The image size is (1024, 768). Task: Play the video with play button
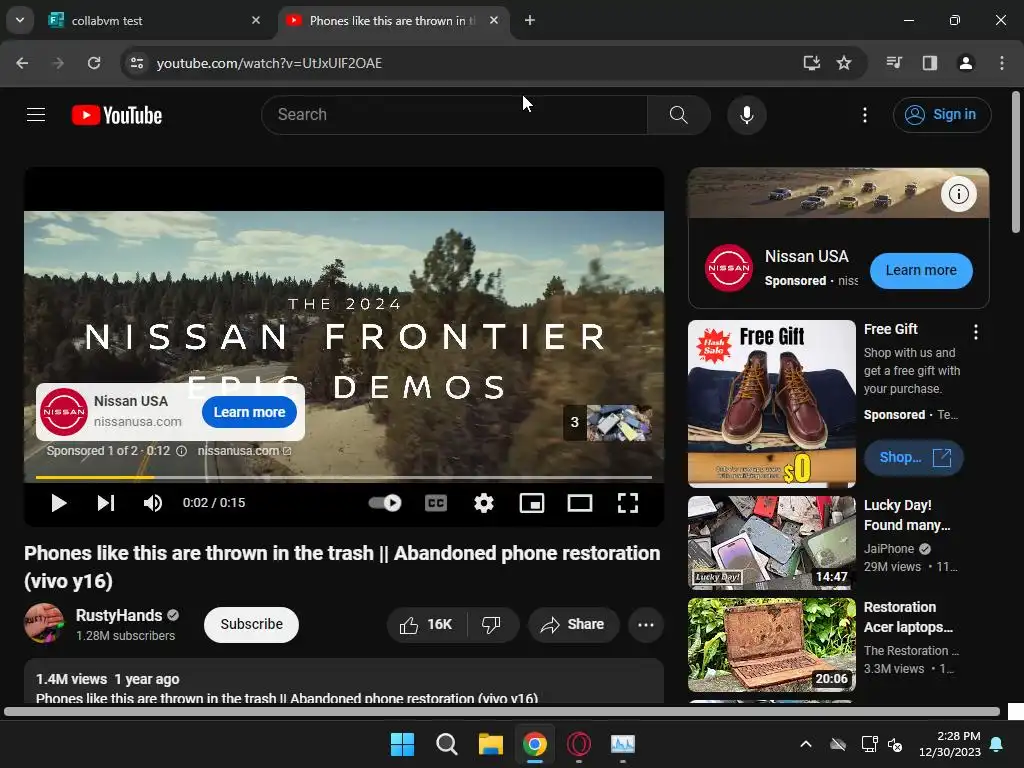point(59,503)
